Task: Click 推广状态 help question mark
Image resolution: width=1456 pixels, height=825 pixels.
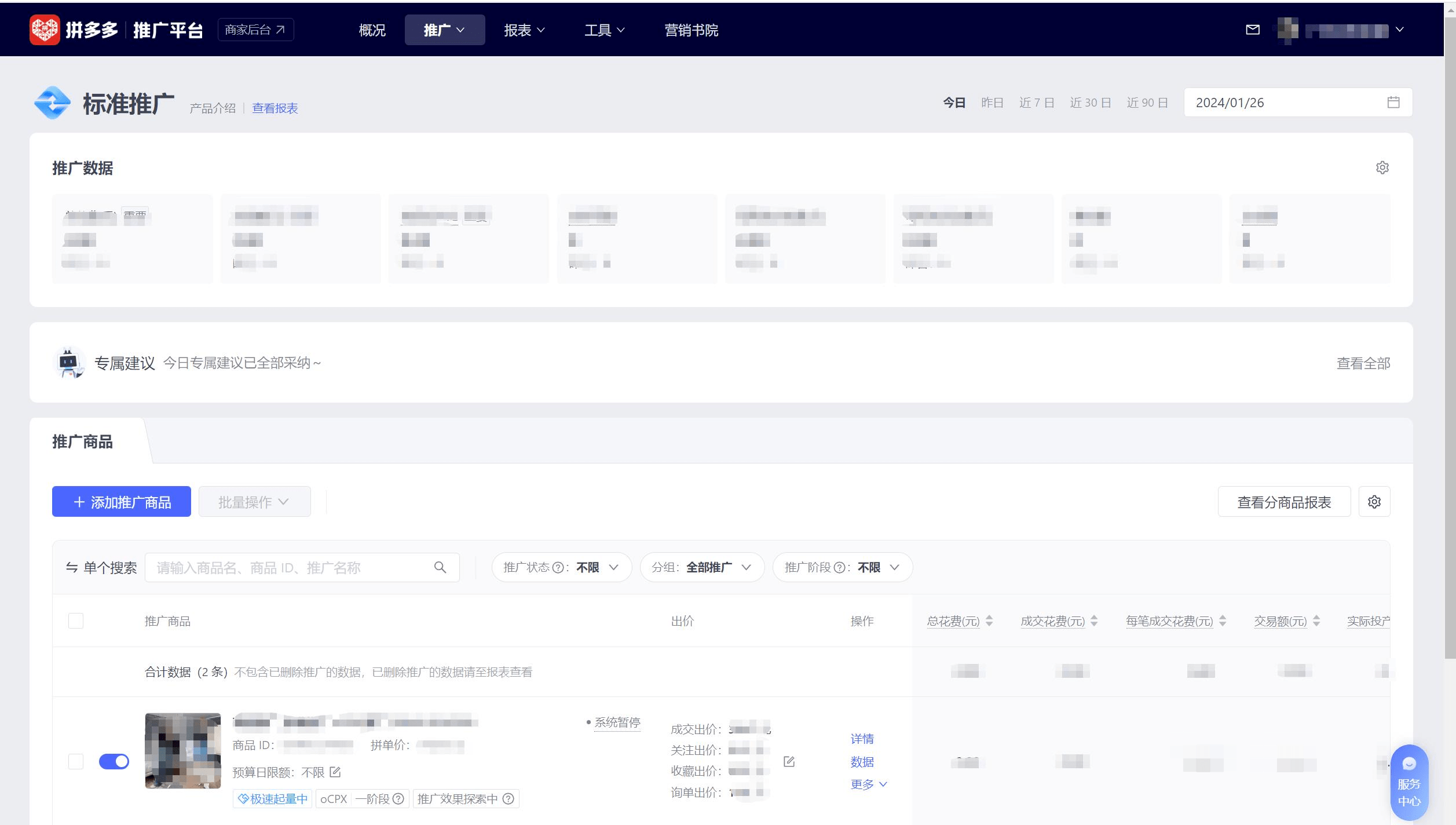Action: 558,568
